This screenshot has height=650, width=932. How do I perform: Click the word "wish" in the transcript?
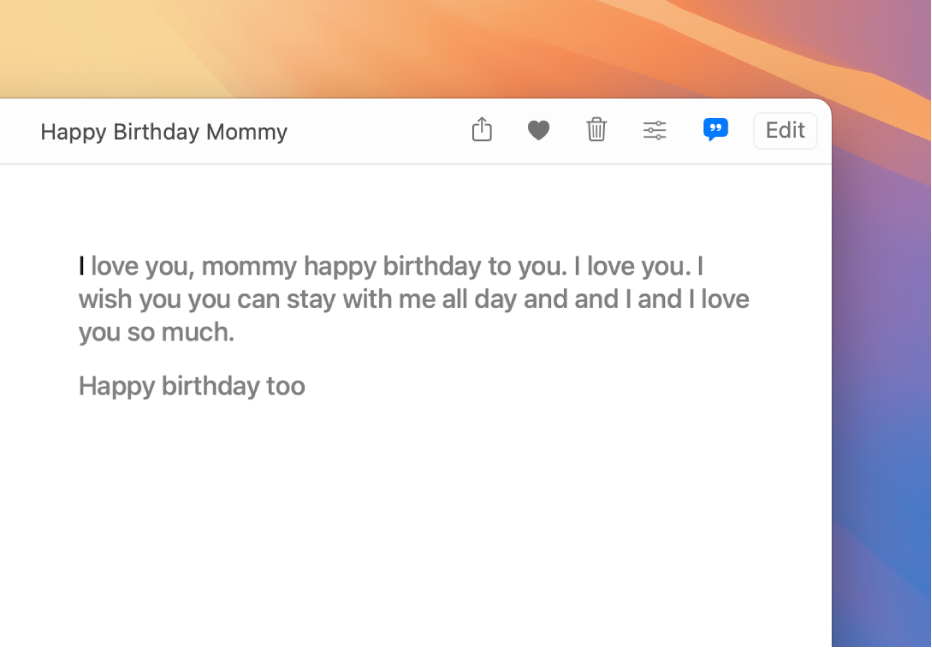[x=105, y=299]
